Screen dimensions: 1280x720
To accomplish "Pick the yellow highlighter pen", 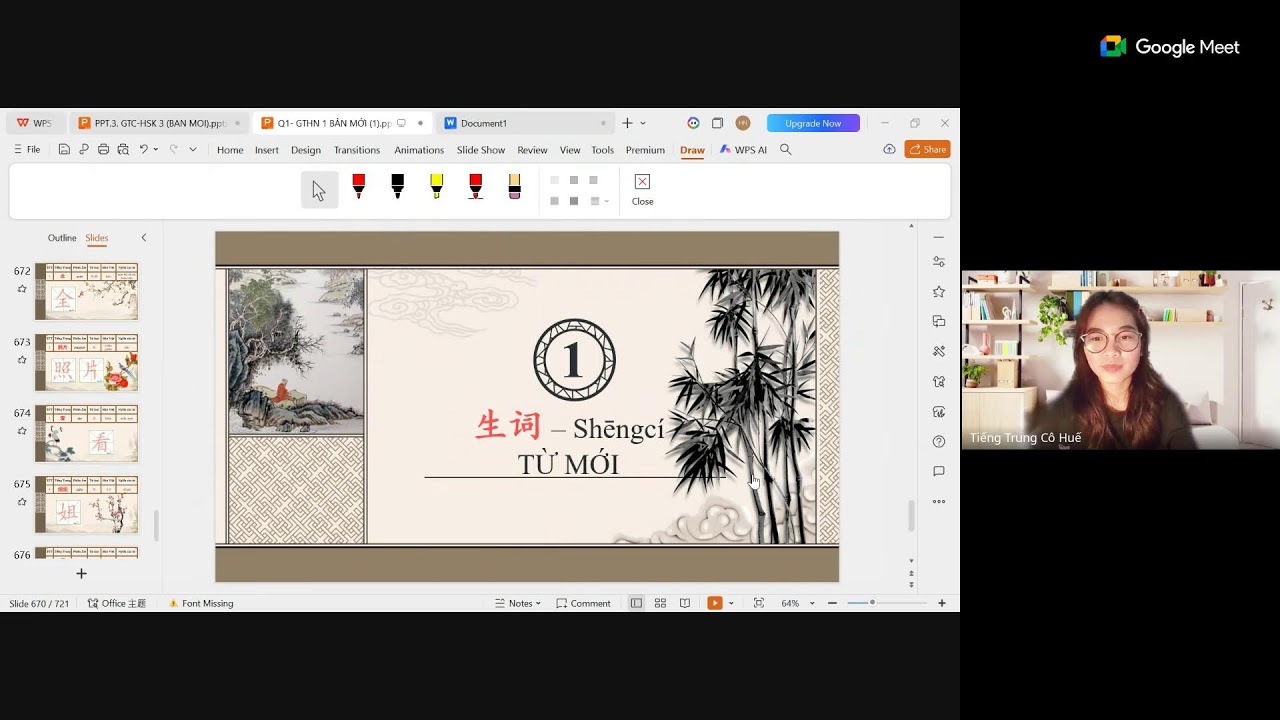I will click(436, 187).
